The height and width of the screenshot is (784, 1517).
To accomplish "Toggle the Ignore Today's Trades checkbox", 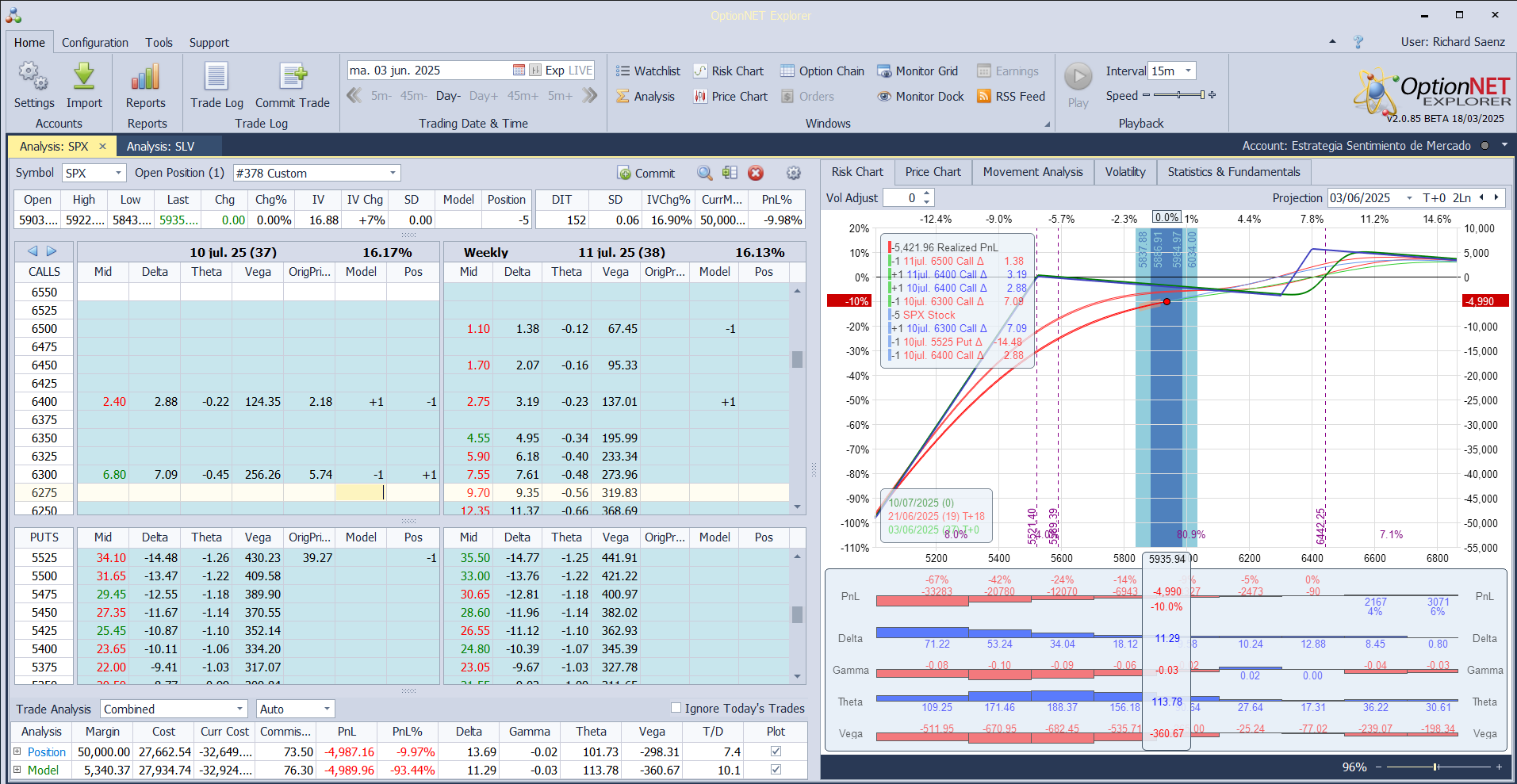I will pyautogui.click(x=676, y=708).
